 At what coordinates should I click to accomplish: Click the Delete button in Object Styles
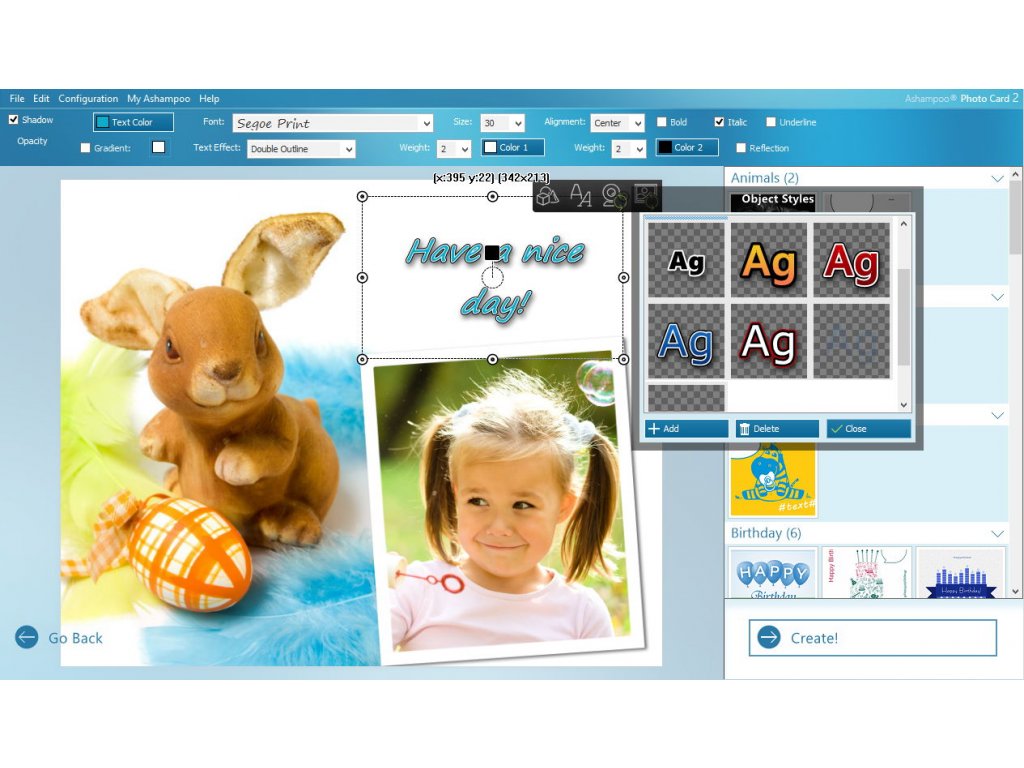777,428
